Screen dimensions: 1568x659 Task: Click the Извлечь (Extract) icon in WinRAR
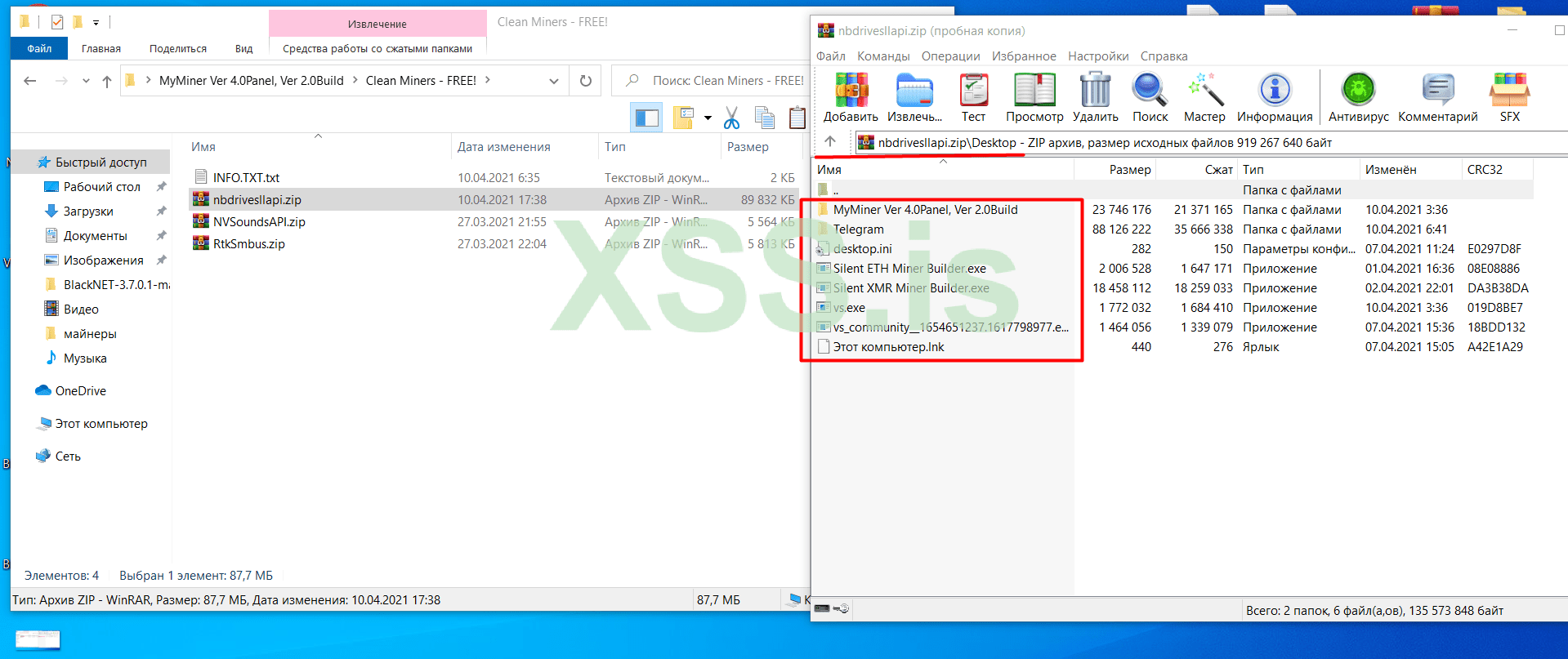point(914,90)
